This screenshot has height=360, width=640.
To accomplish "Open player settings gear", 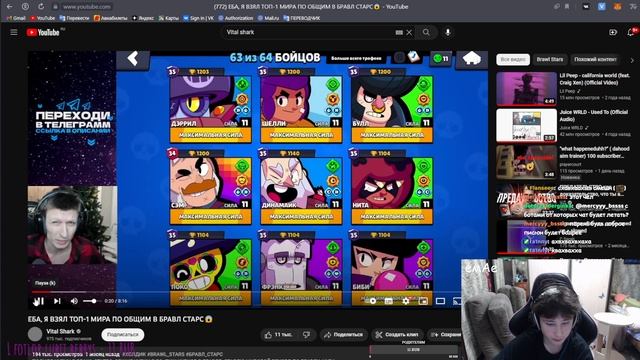I will coord(406,301).
